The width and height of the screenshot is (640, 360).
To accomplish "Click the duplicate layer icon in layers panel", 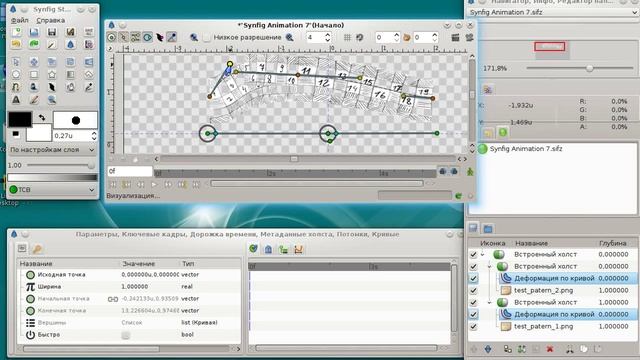I will point(507,349).
